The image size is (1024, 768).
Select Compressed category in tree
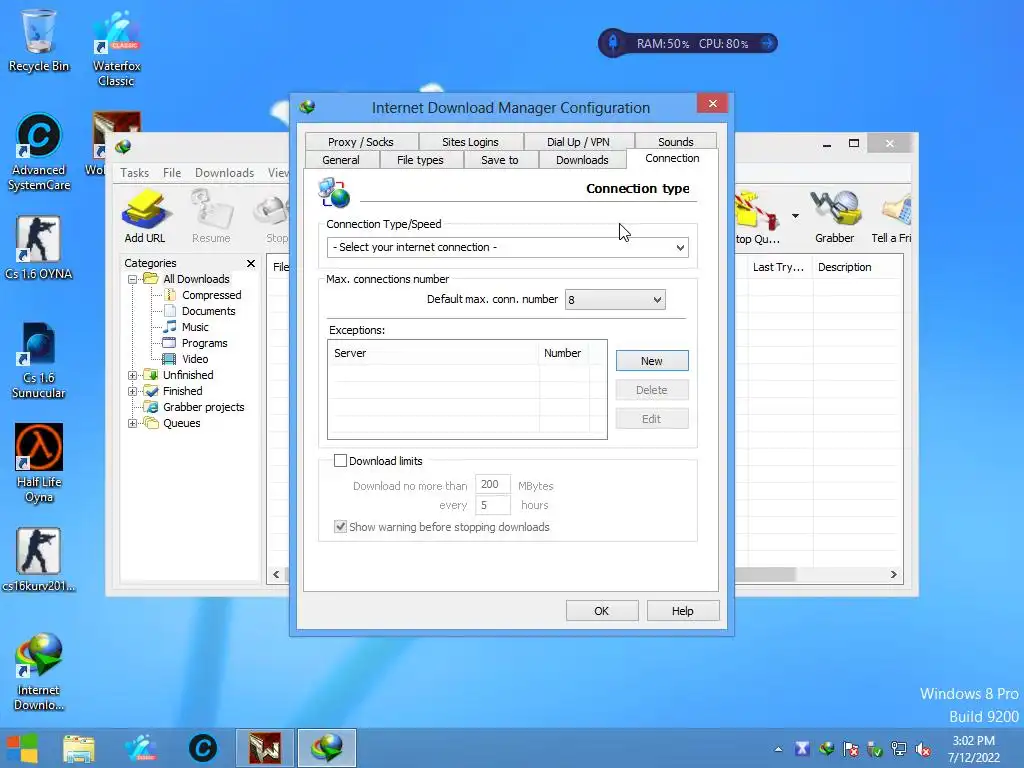pyautogui.click(x=212, y=295)
